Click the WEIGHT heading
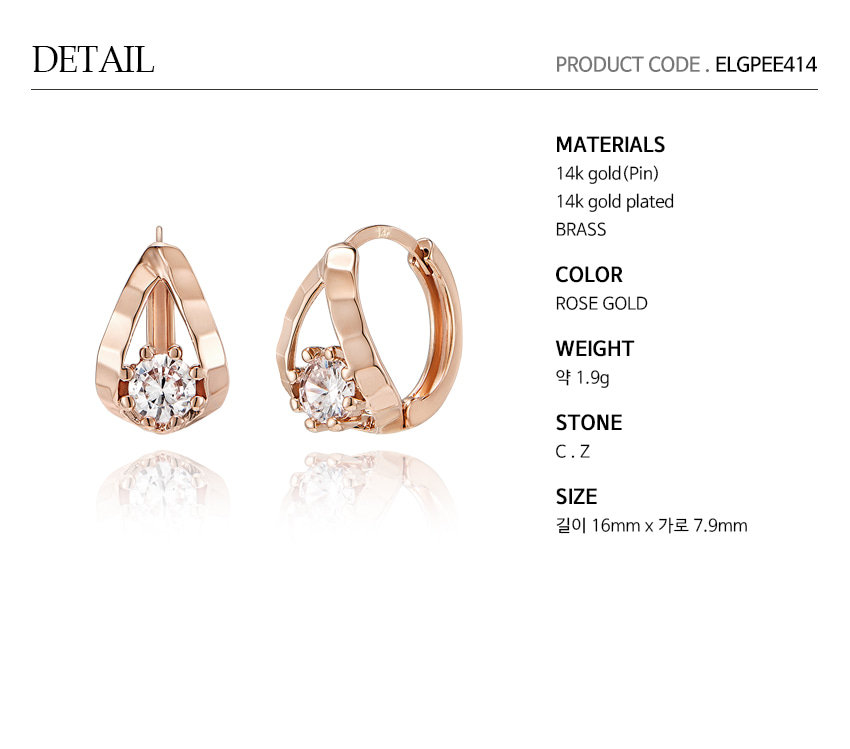The width and height of the screenshot is (850, 749). [x=595, y=348]
